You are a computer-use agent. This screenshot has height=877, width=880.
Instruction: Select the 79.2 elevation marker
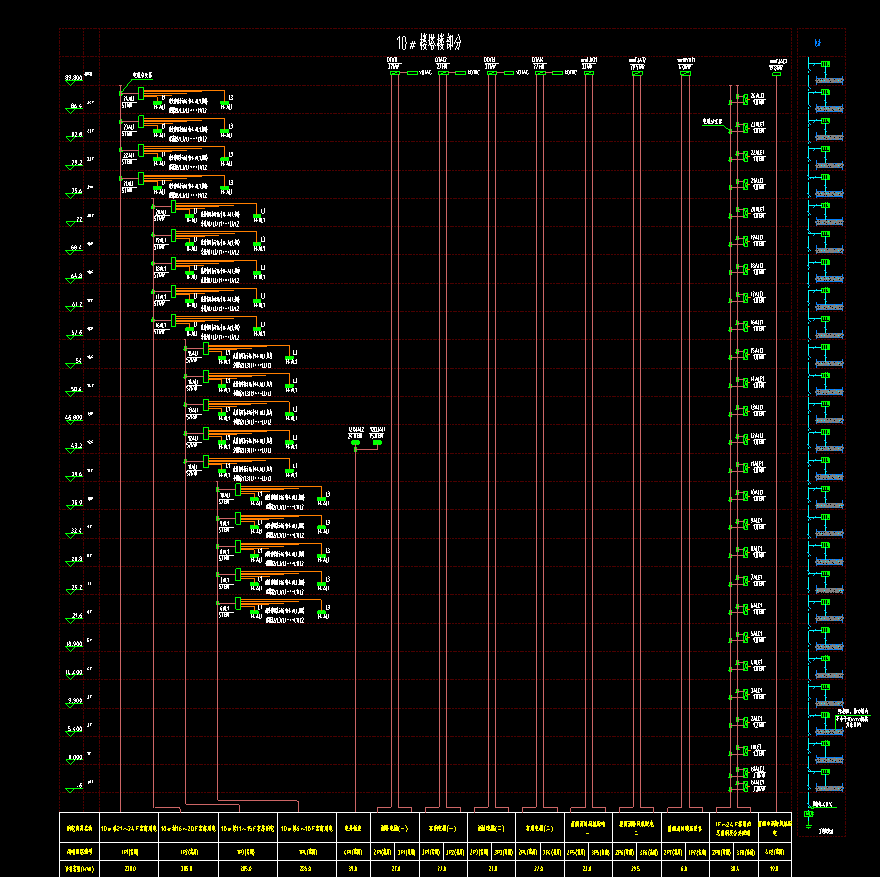pyautogui.click(x=76, y=163)
